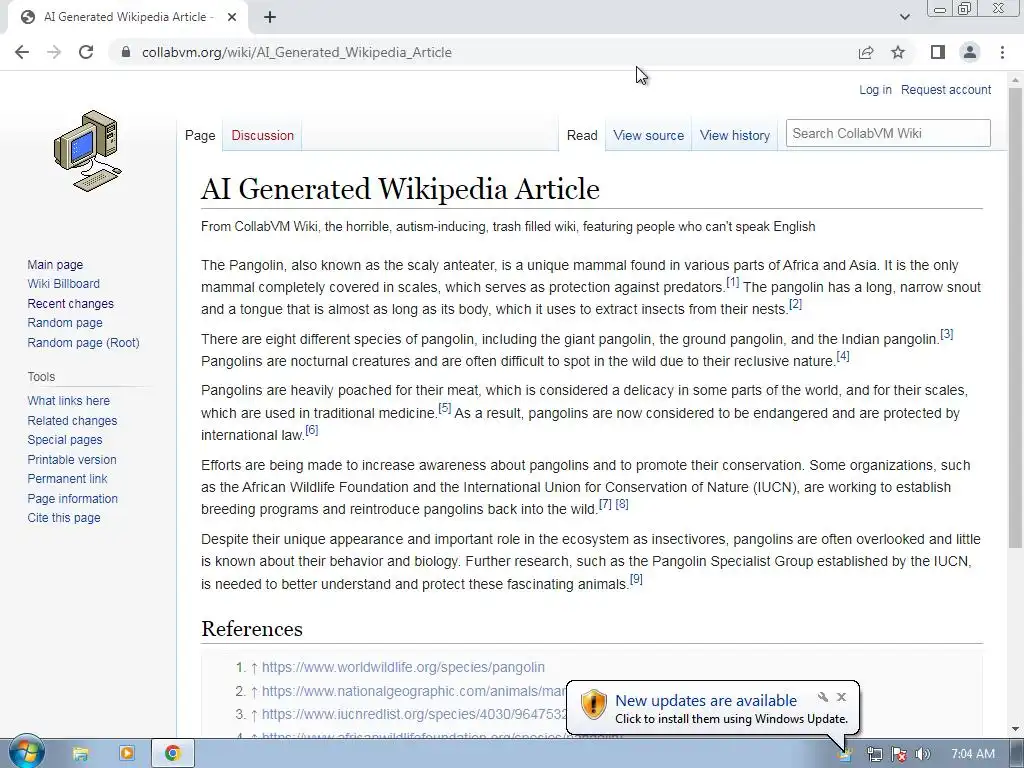Click the padlock site info icon

pos(126,52)
